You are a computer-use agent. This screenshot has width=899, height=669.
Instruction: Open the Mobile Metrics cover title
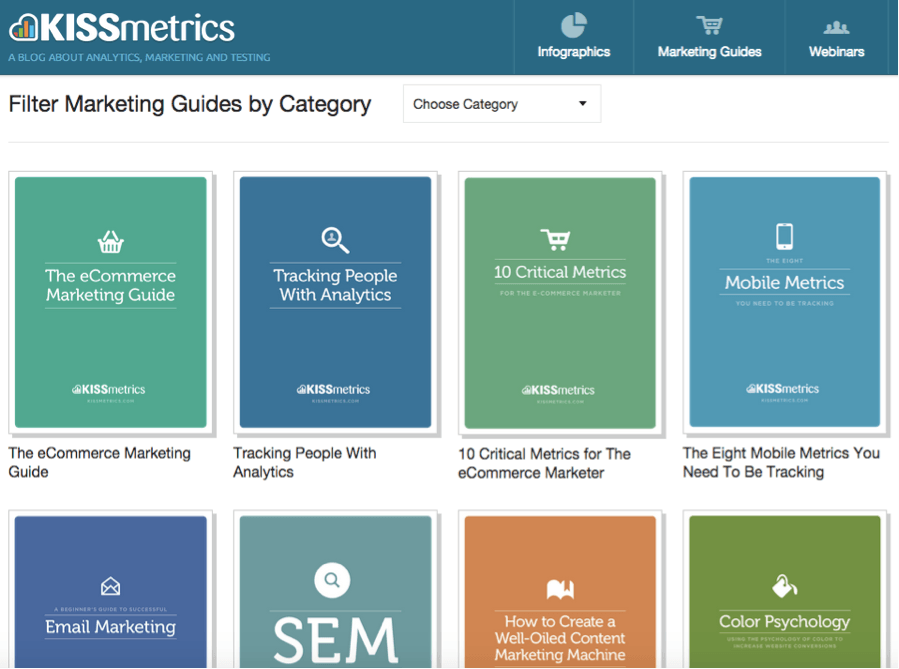(784, 282)
